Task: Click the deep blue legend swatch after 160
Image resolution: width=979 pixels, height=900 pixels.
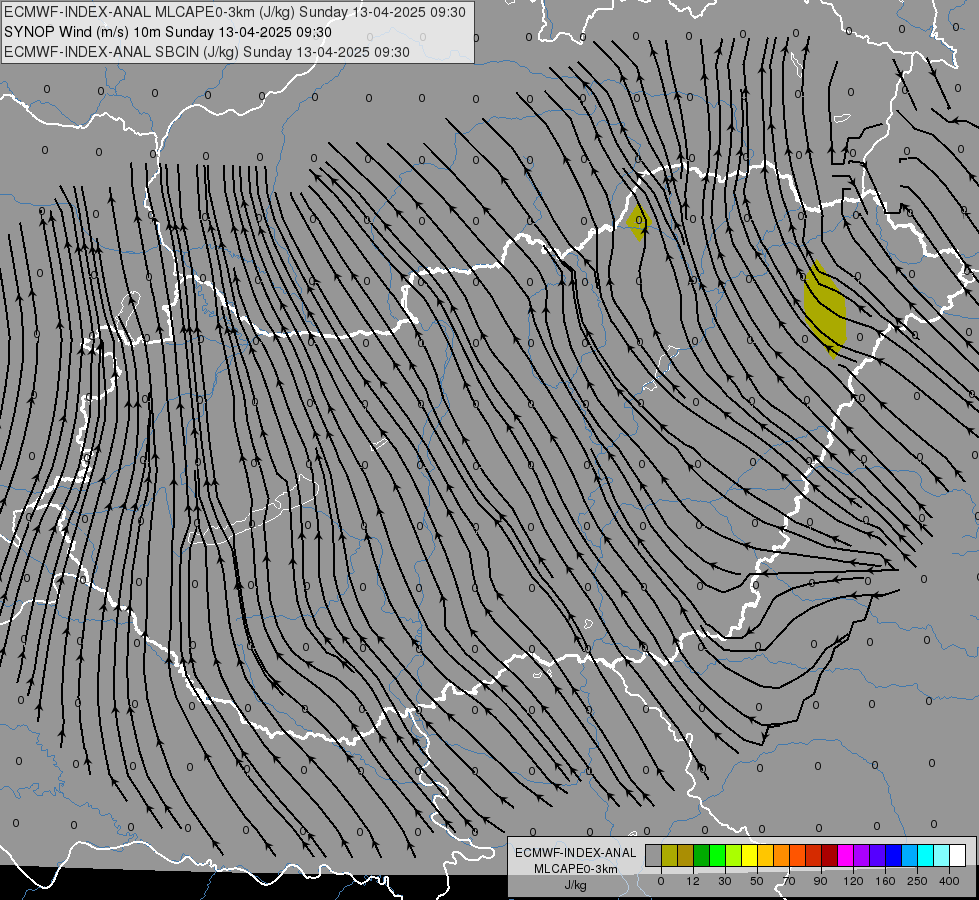Action: (894, 856)
